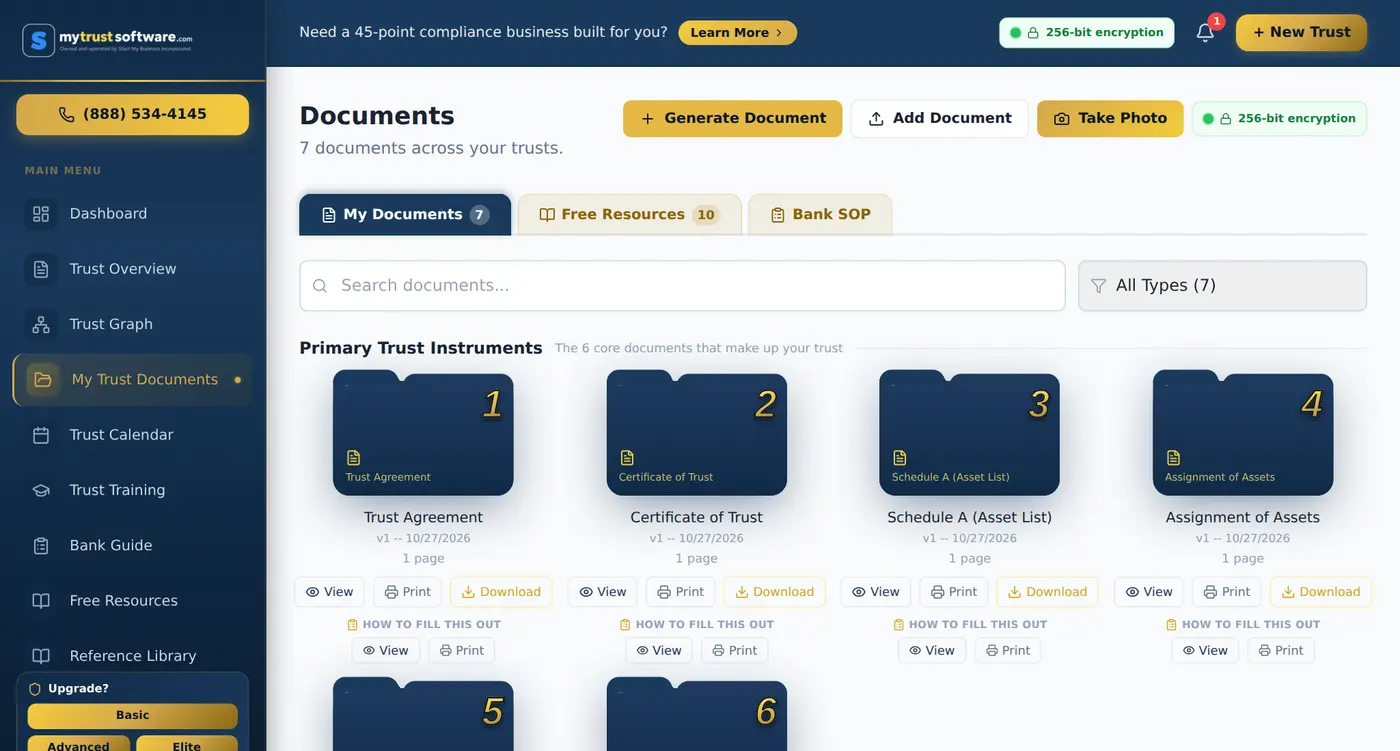This screenshot has width=1400, height=751.
Task: View the Certificate of Trust document
Action: point(603,592)
